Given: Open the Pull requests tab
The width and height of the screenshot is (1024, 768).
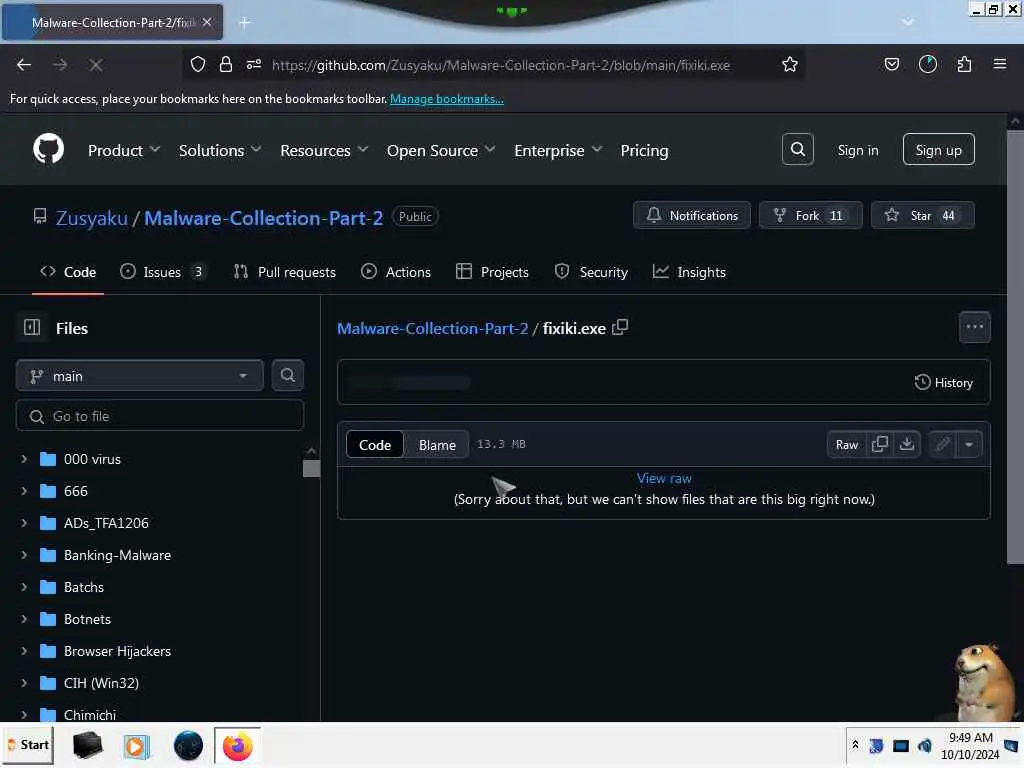Looking at the screenshot, I should click(x=285, y=272).
